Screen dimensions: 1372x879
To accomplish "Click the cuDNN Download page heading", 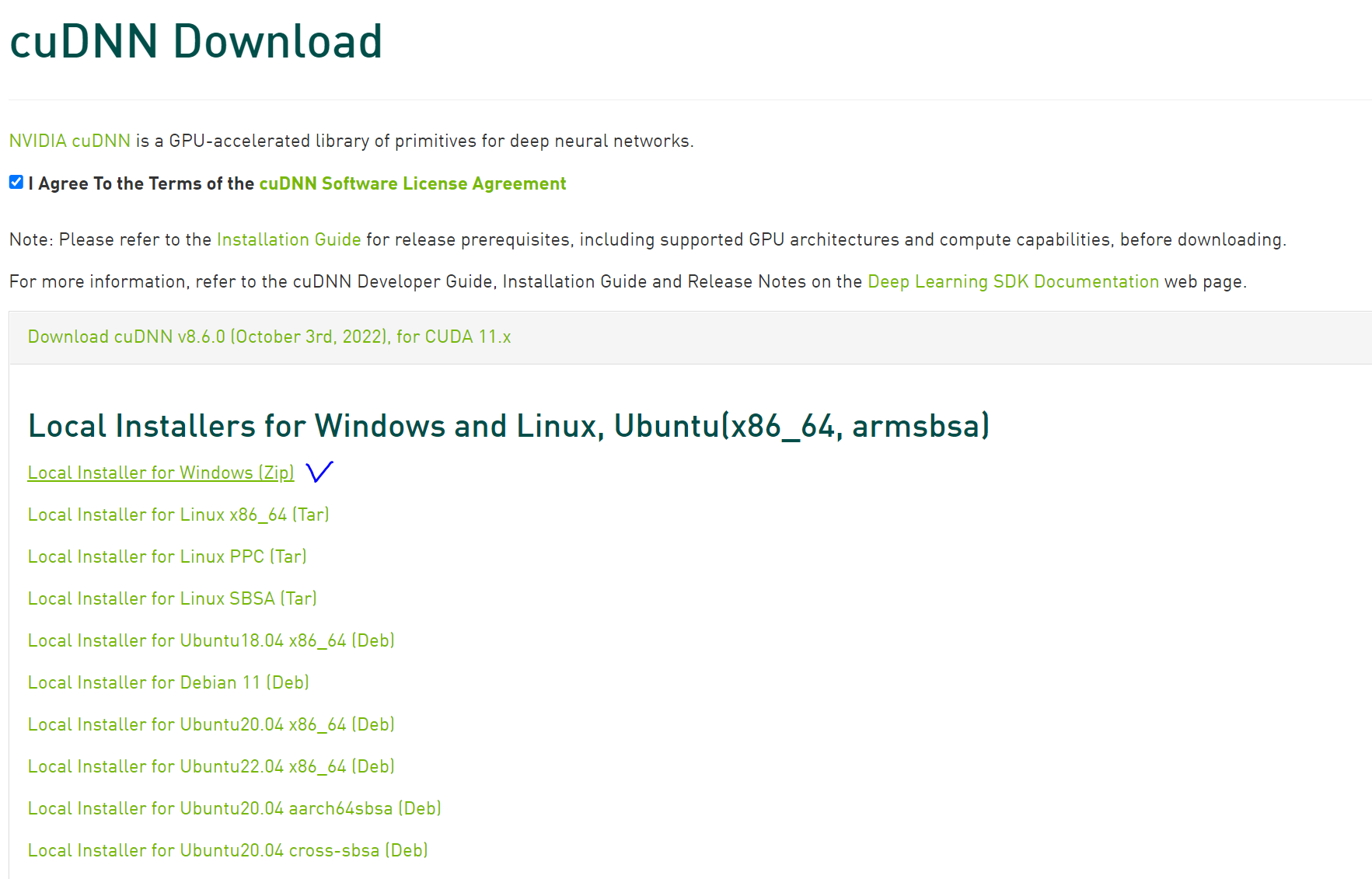I will (x=196, y=41).
